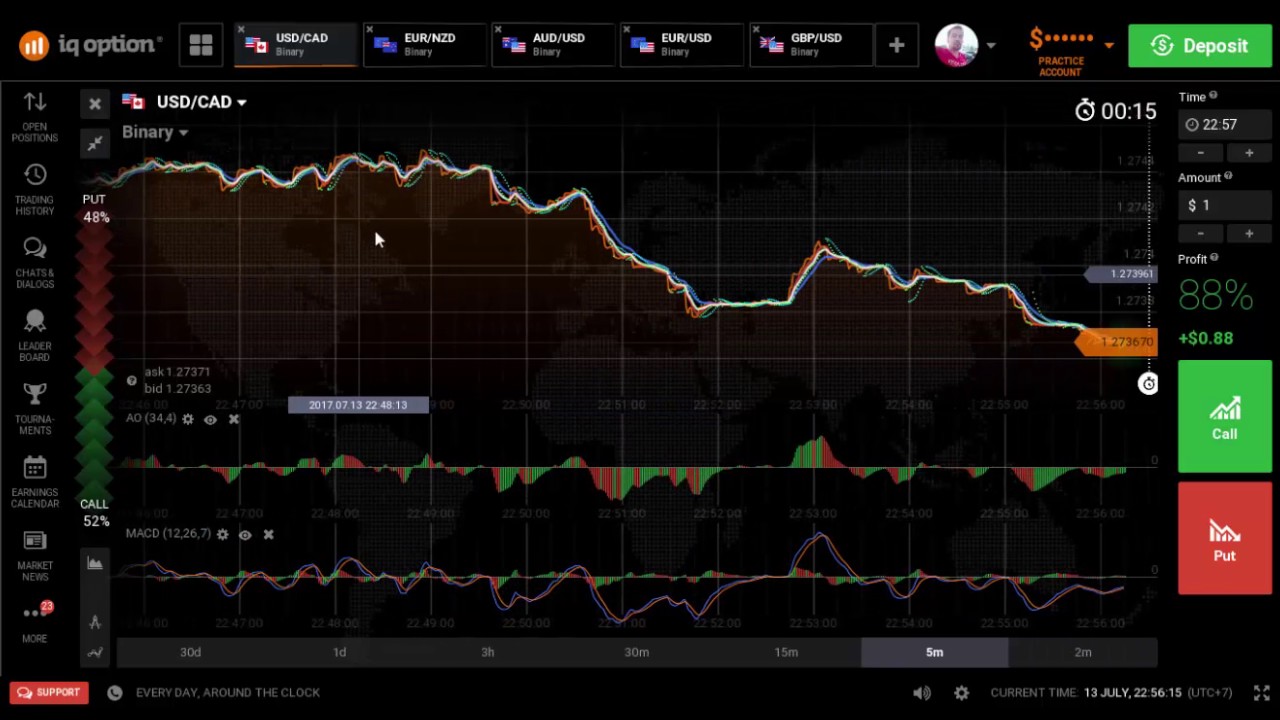This screenshot has height=720, width=1280.
Task: Select the 3h timeframe
Action: pyautogui.click(x=487, y=652)
